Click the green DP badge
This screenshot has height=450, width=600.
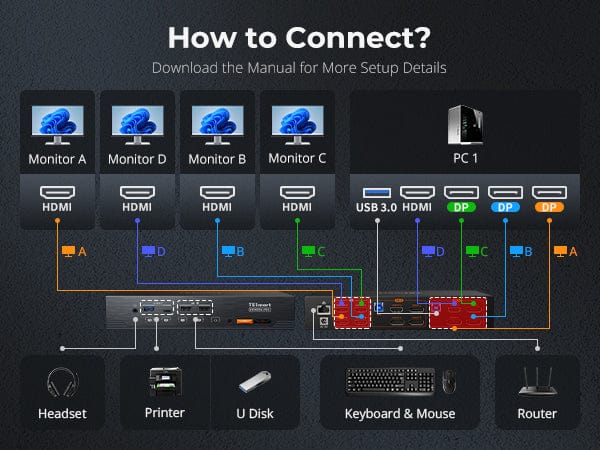[x=461, y=208]
